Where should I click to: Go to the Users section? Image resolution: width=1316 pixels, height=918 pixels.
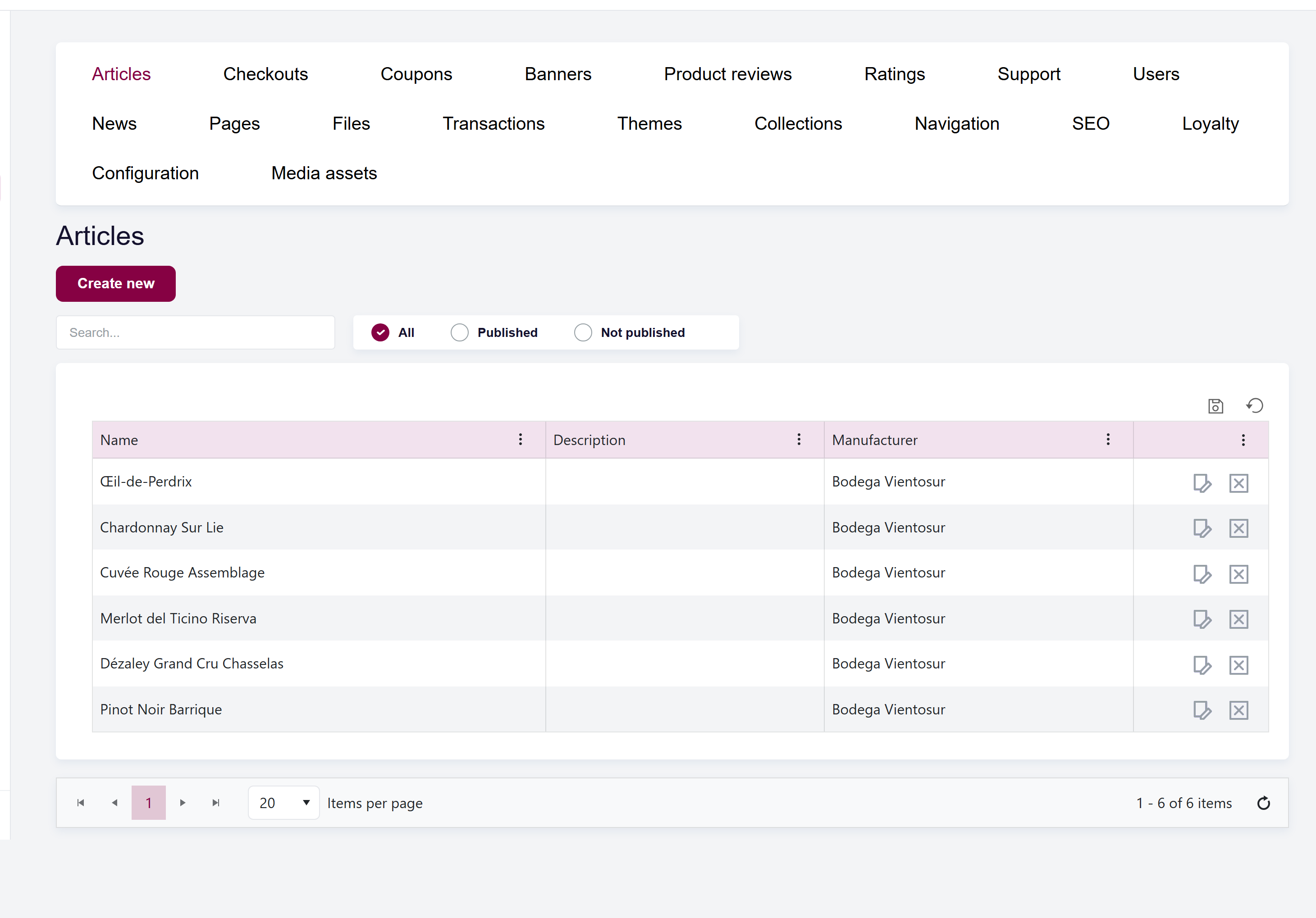[x=1156, y=74]
